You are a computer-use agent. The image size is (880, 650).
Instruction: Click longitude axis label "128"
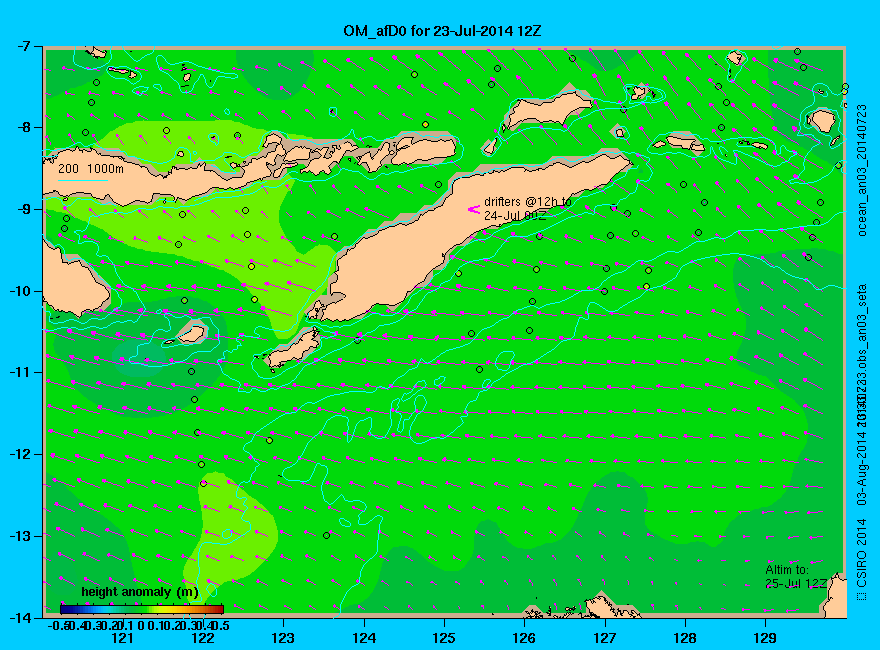[x=685, y=638]
